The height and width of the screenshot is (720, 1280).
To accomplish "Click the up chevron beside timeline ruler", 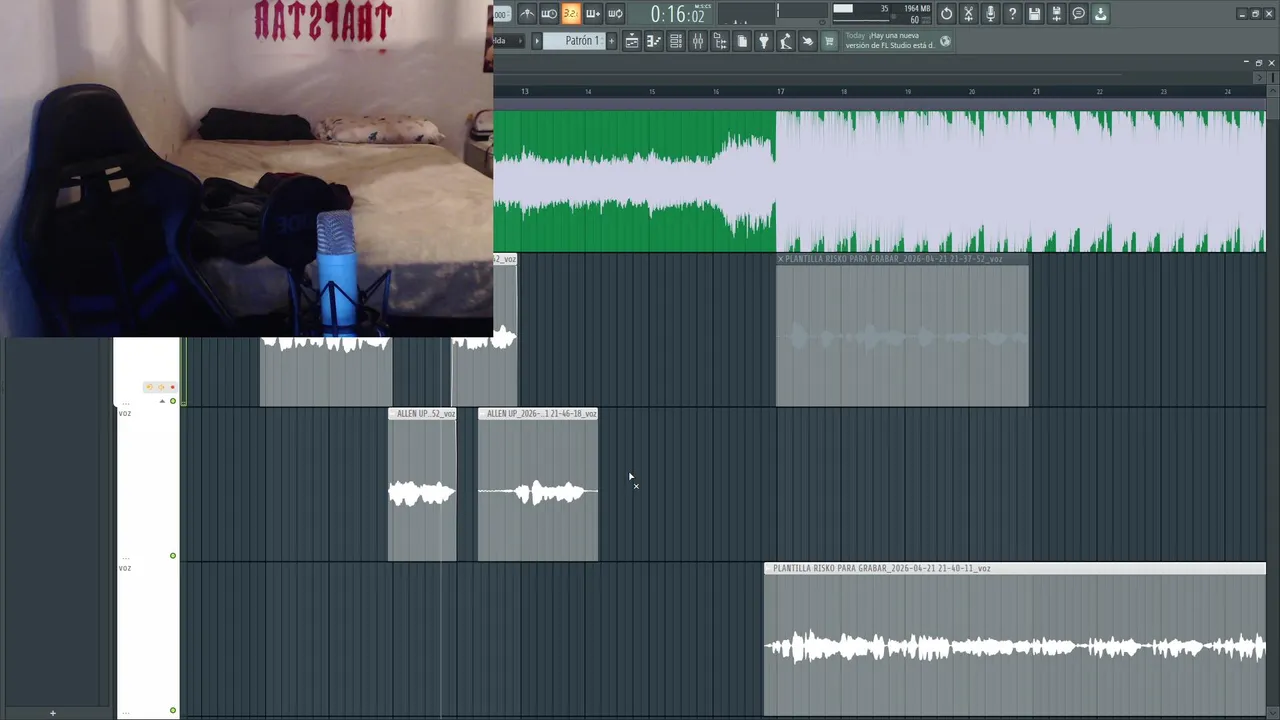I will pos(1271,91).
